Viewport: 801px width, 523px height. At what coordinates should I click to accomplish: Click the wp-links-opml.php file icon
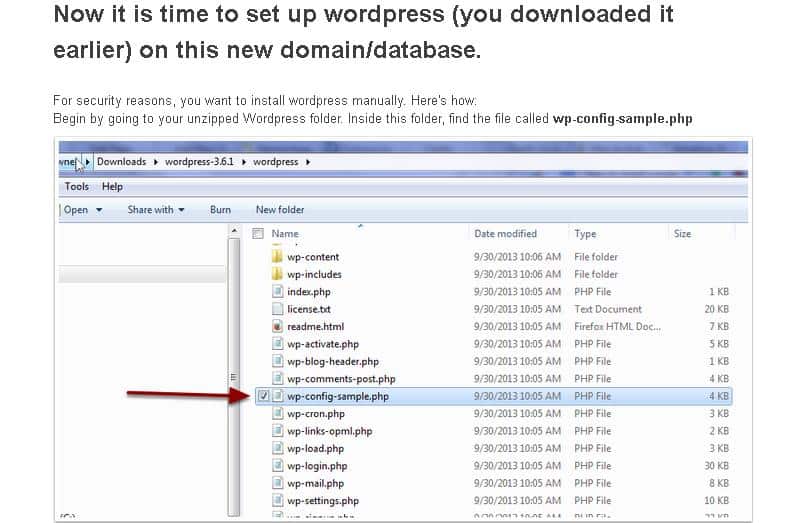pyautogui.click(x=277, y=431)
